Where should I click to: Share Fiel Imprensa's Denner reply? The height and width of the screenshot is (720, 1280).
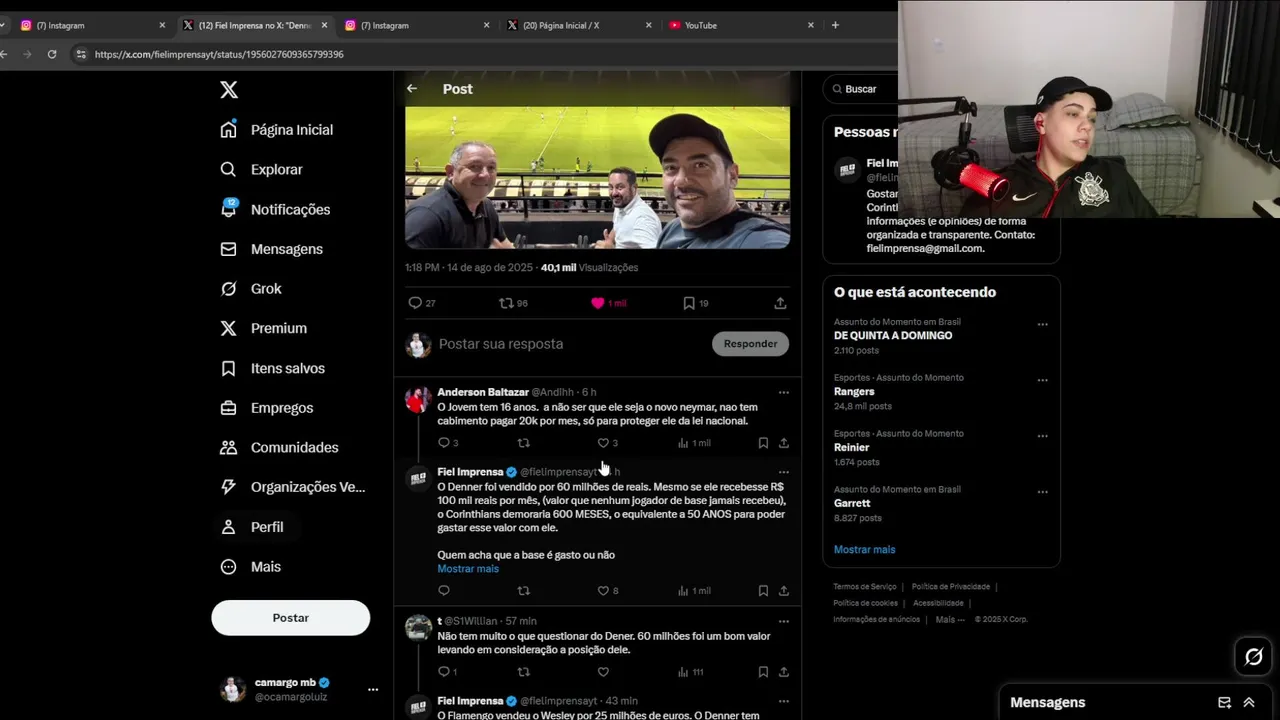(x=783, y=591)
